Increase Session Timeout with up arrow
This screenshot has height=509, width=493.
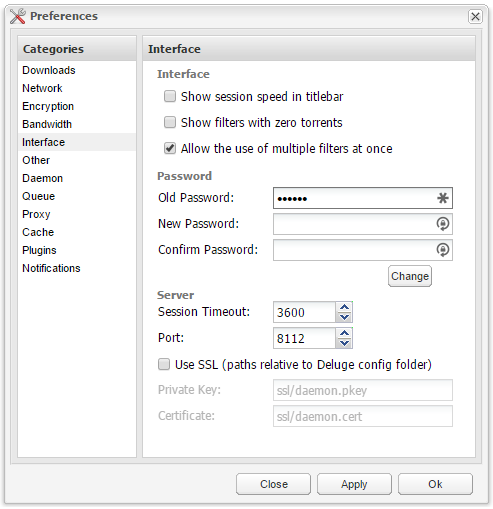[344, 307]
